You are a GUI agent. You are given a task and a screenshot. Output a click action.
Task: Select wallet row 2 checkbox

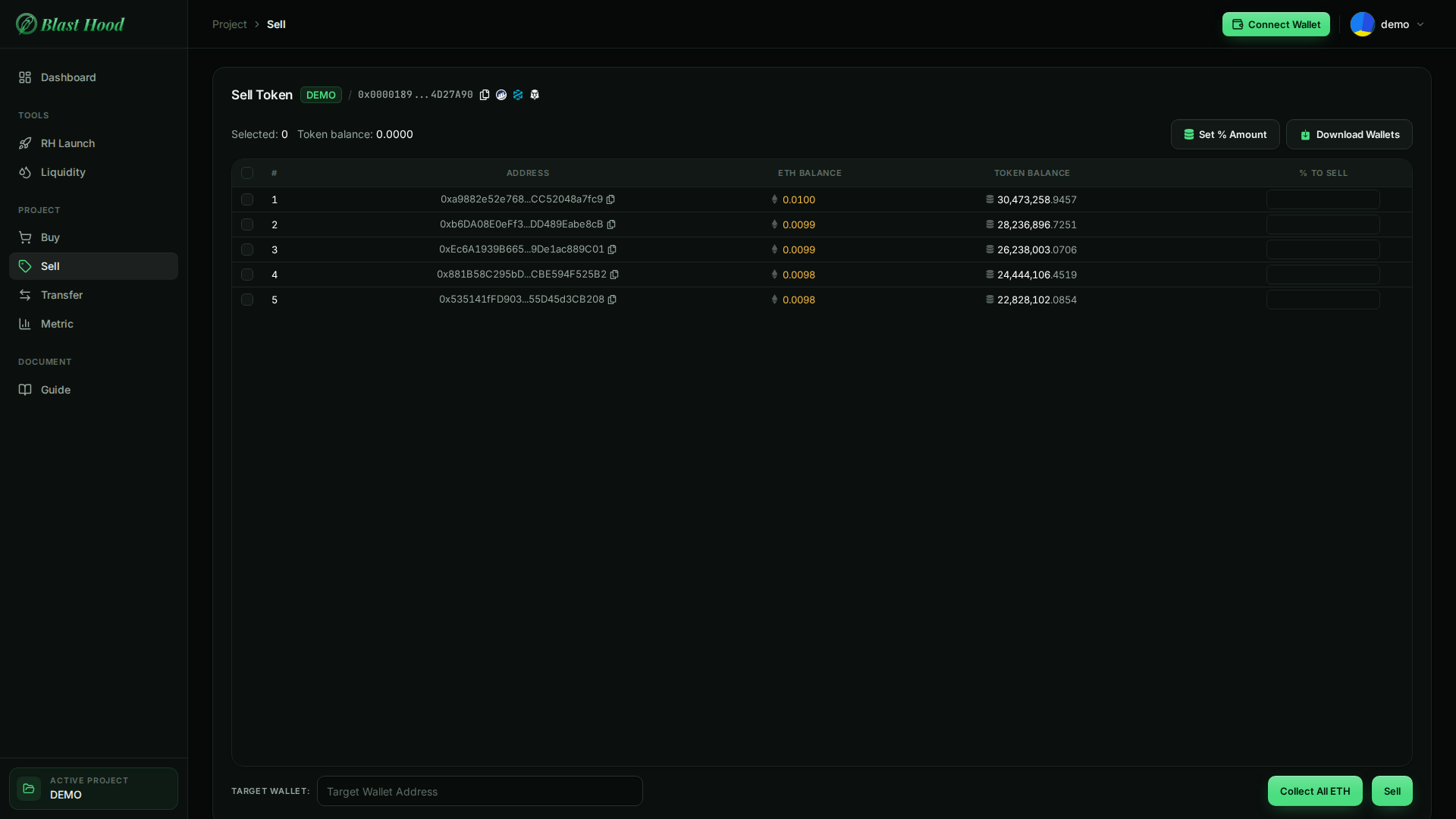point(247,224)
